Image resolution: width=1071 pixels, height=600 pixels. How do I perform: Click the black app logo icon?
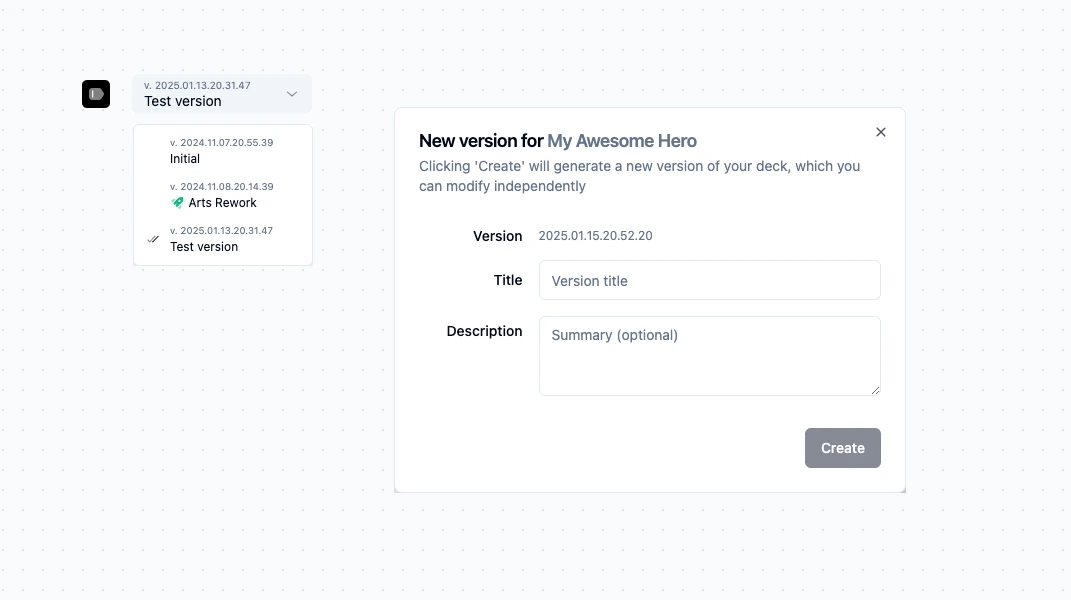[x=96, y=94]
